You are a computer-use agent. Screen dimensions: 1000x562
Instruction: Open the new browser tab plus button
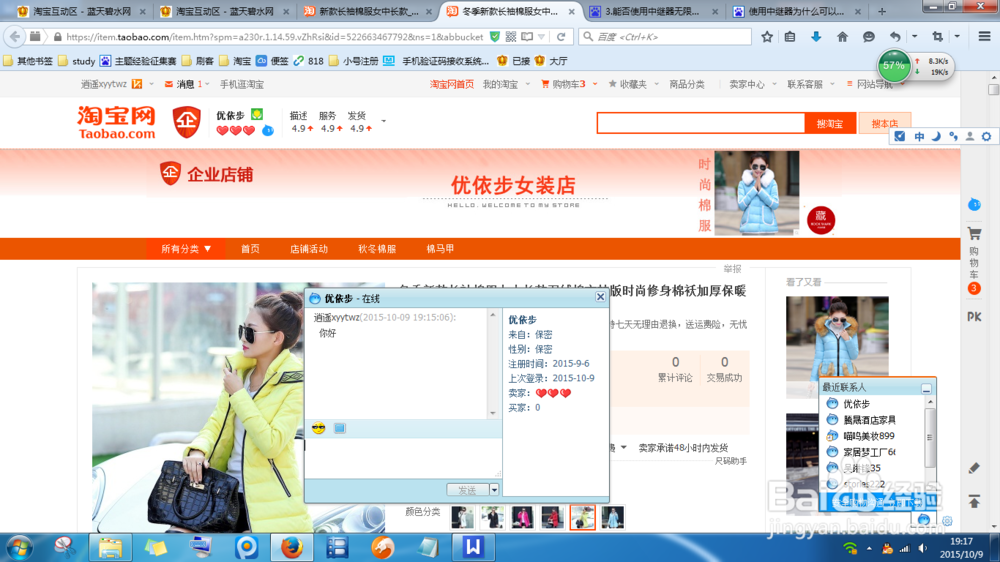[x=882, y=11]
